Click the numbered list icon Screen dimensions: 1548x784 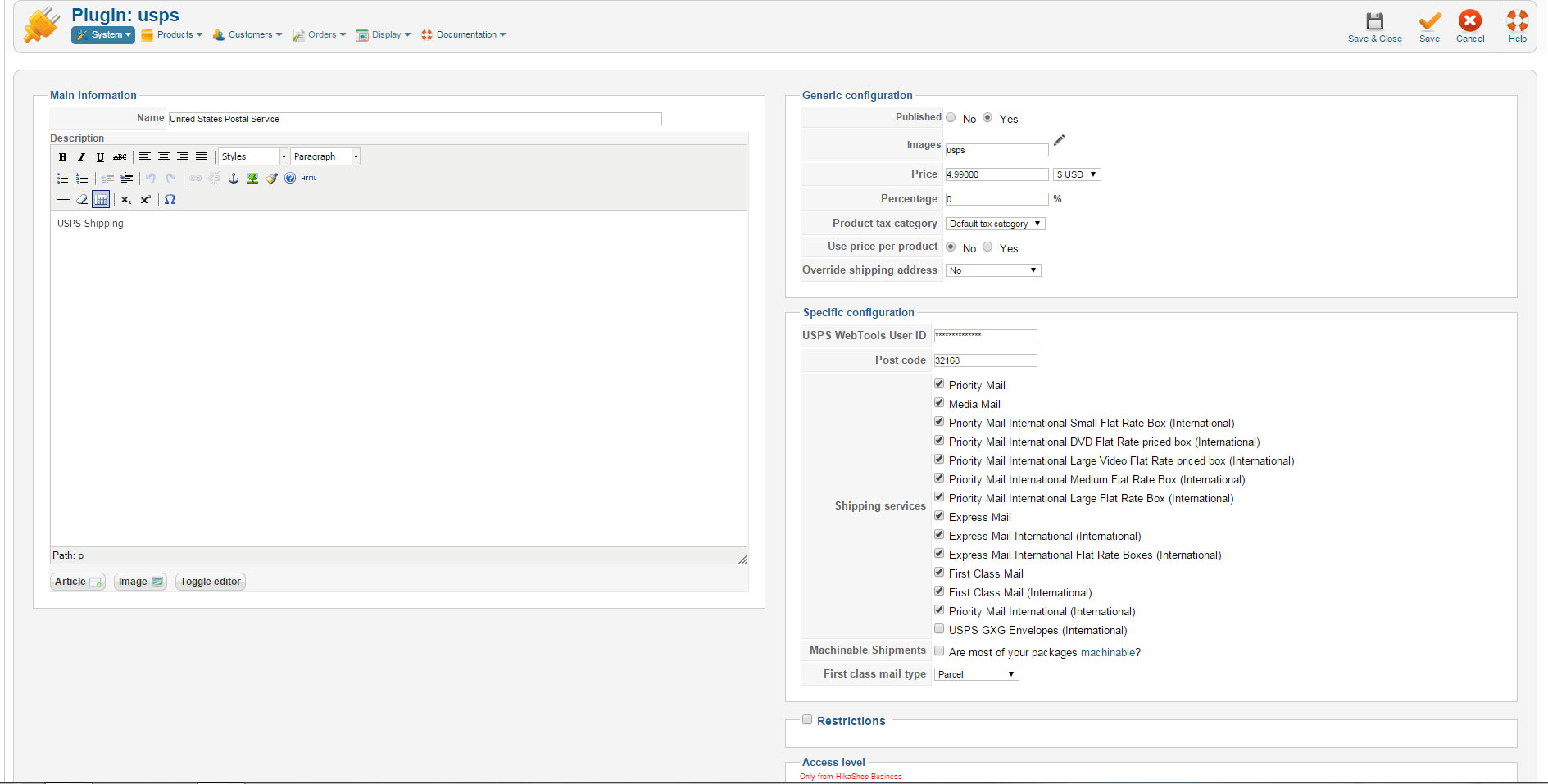pos(82,178)
